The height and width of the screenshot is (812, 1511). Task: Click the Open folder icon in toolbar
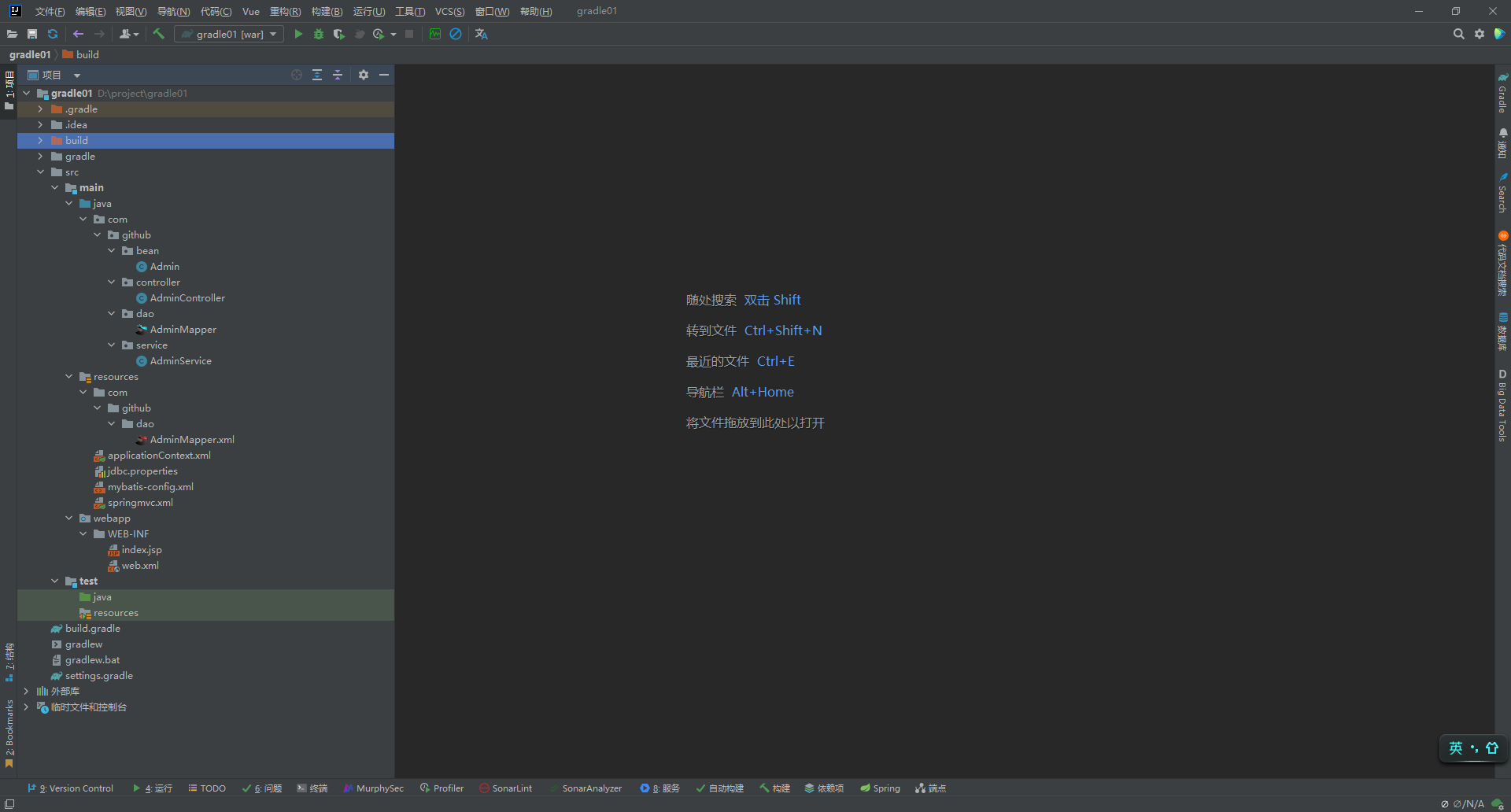click(12, 34)
